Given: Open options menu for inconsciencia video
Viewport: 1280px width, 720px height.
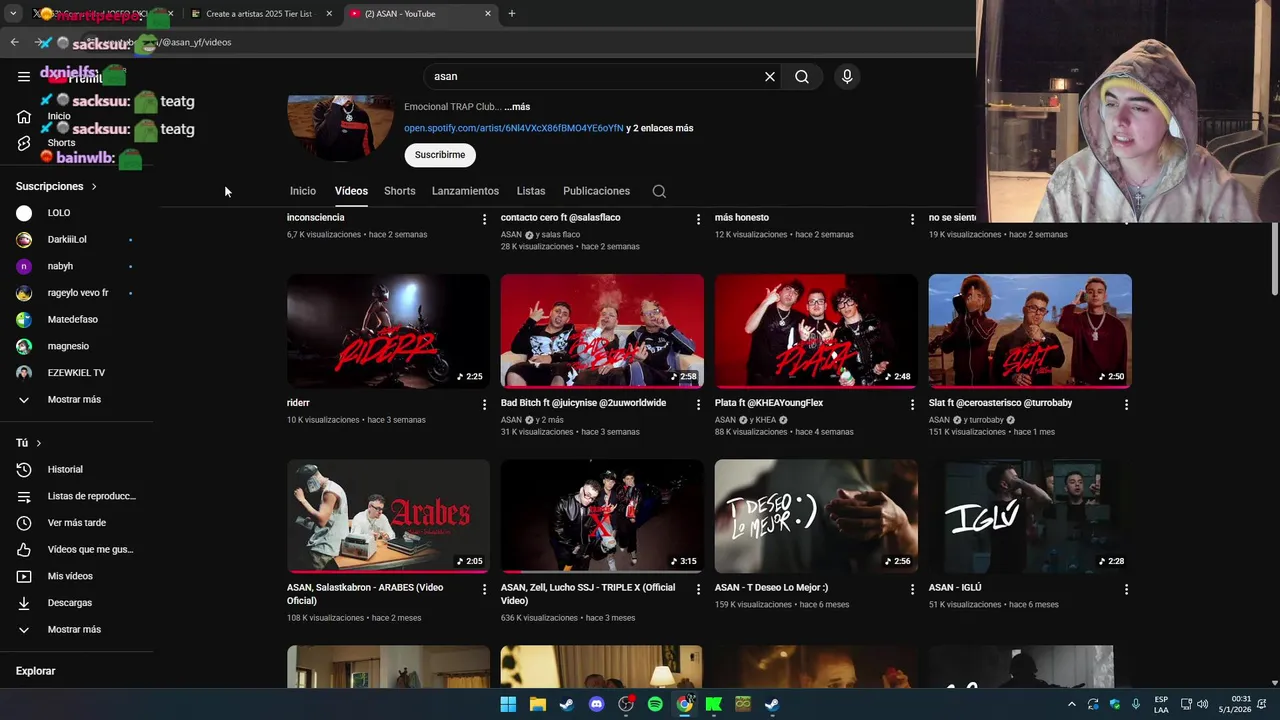Looking at the screenshot, I should (484, 219).
